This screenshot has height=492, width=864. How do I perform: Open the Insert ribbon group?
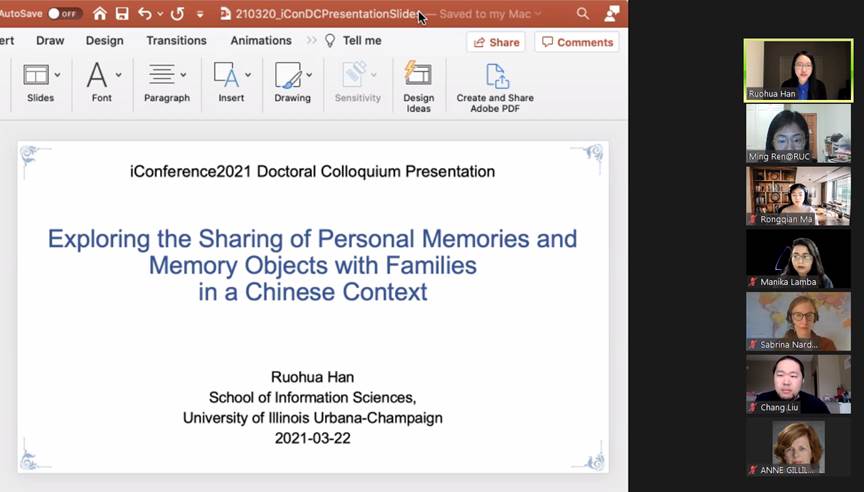pyautogui.click(x=231, y=84)
